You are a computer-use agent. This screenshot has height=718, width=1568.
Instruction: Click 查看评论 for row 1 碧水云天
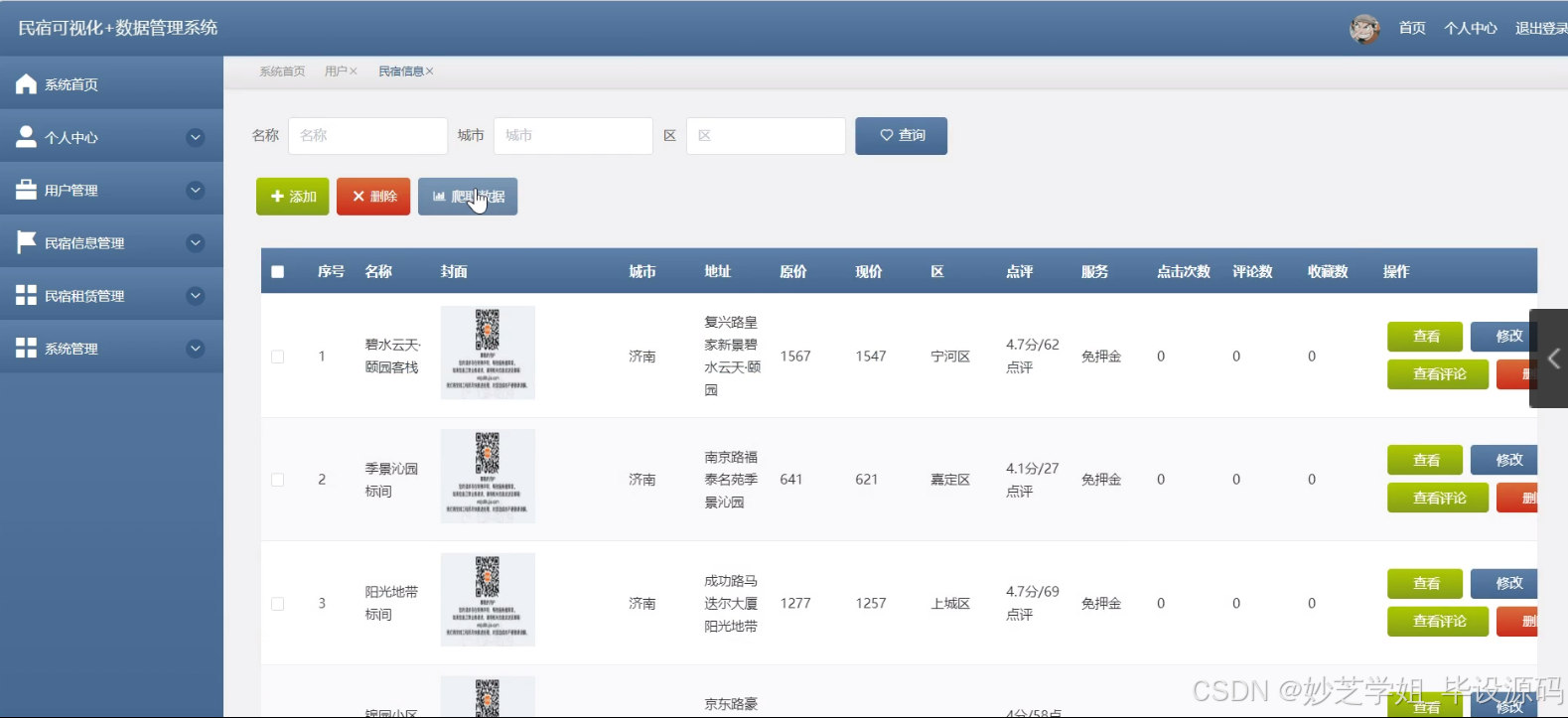tap(1438, 374)
